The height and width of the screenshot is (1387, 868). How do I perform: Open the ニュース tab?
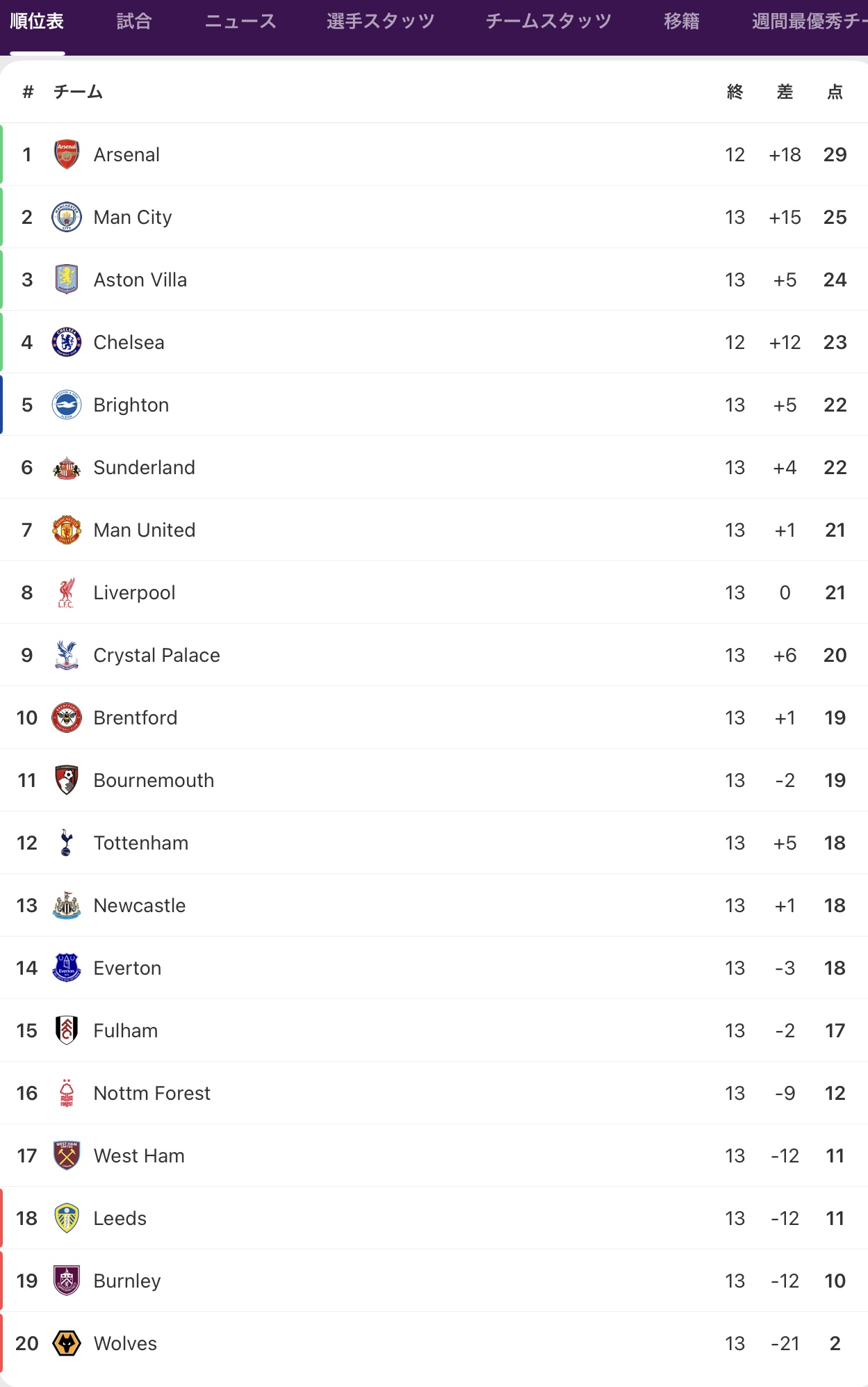240,22
